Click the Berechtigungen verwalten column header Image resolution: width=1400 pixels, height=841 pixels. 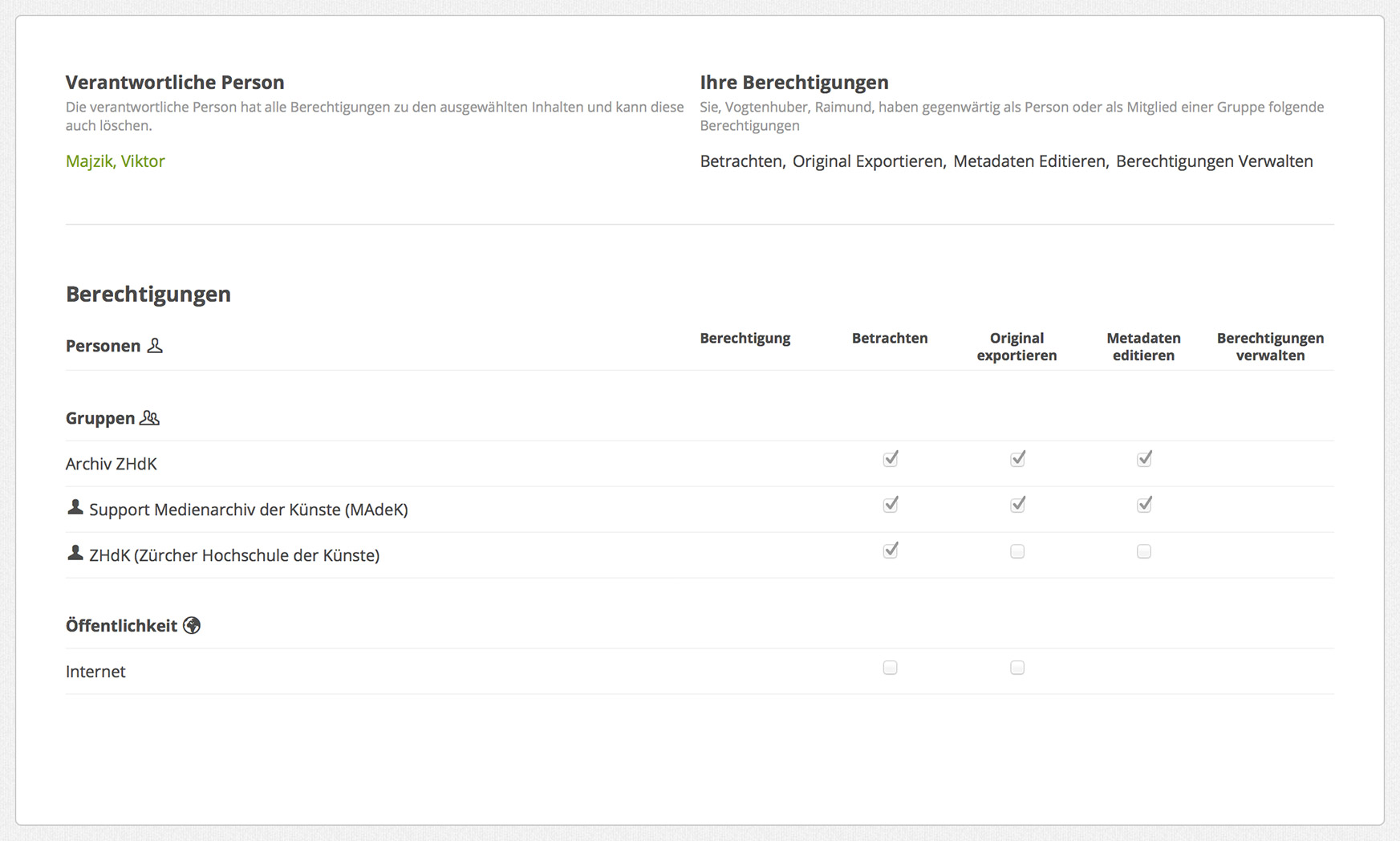tap(1270, 347)
